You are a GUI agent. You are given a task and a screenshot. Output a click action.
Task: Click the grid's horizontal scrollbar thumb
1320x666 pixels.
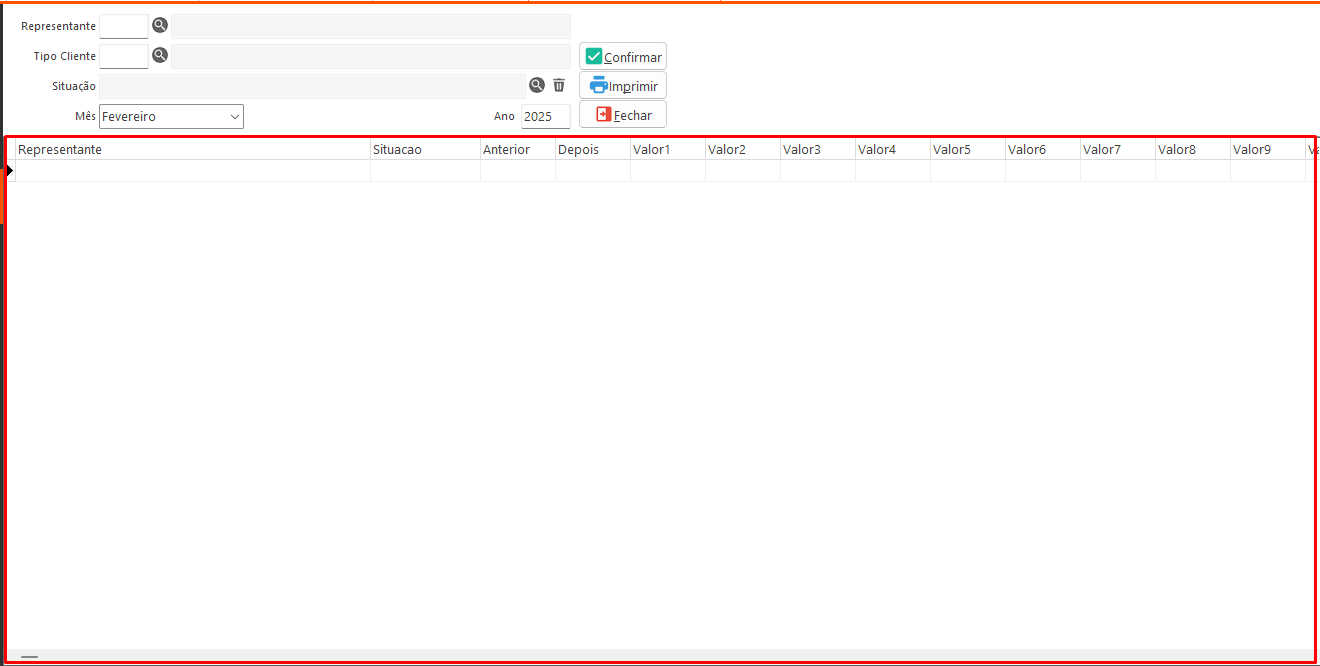pyautogui.click(x=29, y=657)
